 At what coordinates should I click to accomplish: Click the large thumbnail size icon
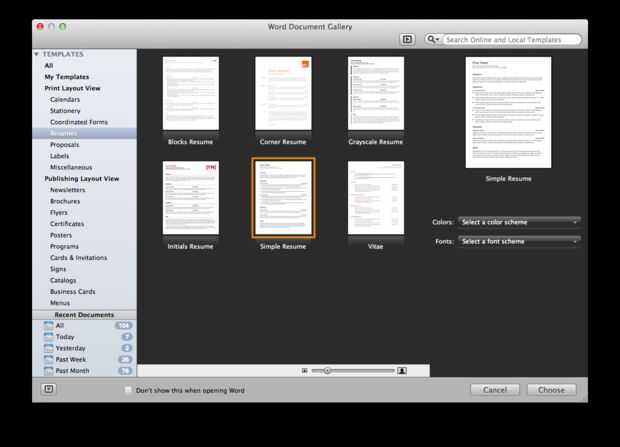(x=402, y=371)
